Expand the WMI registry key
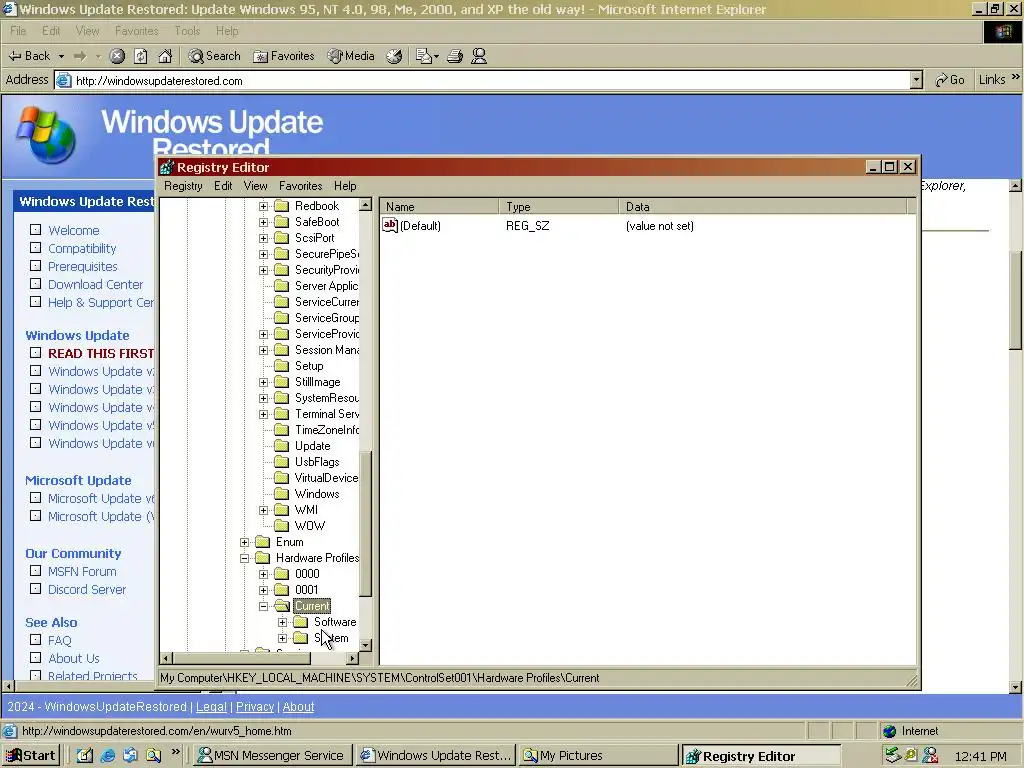Viewport: 1024px width, 768px height. 263,510
